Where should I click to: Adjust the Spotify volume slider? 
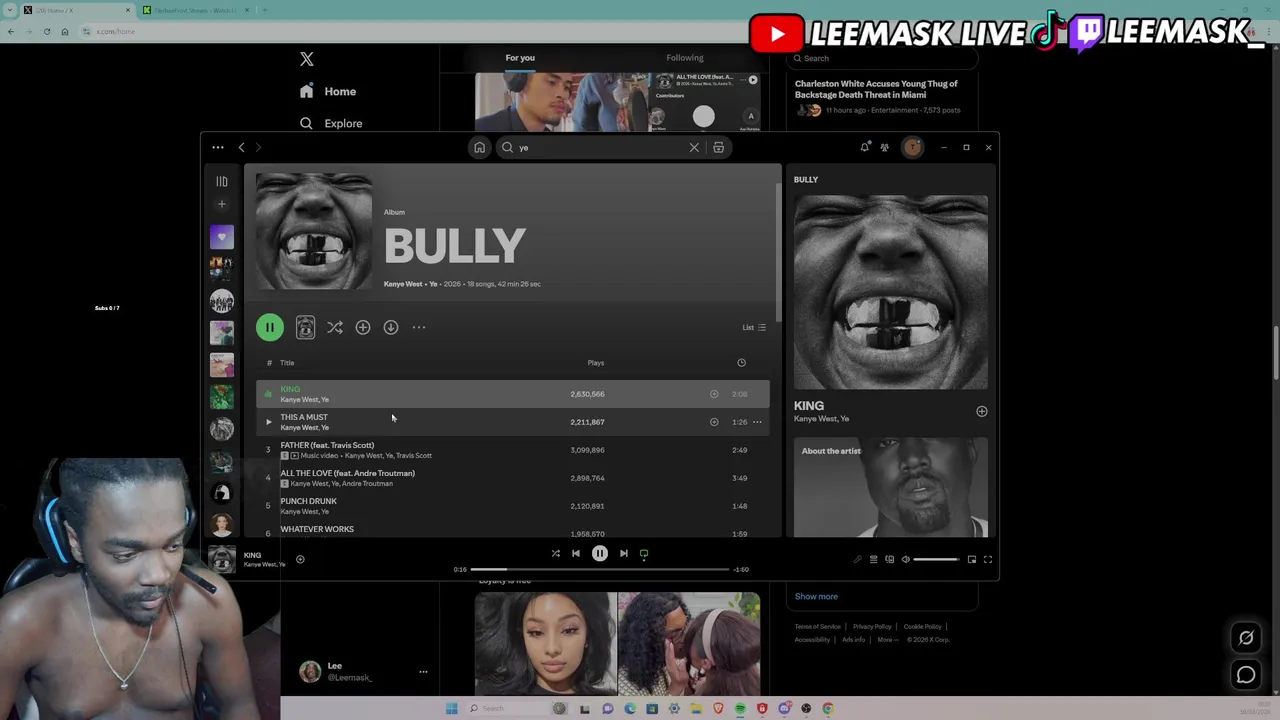click(936, 559)
